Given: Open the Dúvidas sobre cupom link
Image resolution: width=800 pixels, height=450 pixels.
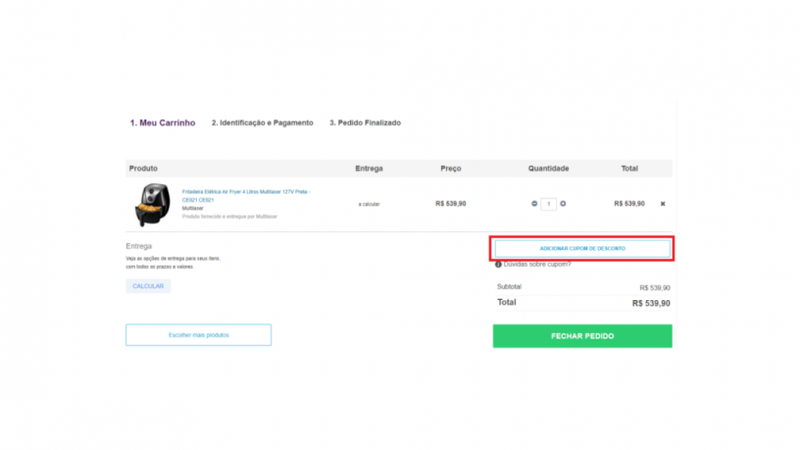Looking at the screenshot, I should coord(538,265).
